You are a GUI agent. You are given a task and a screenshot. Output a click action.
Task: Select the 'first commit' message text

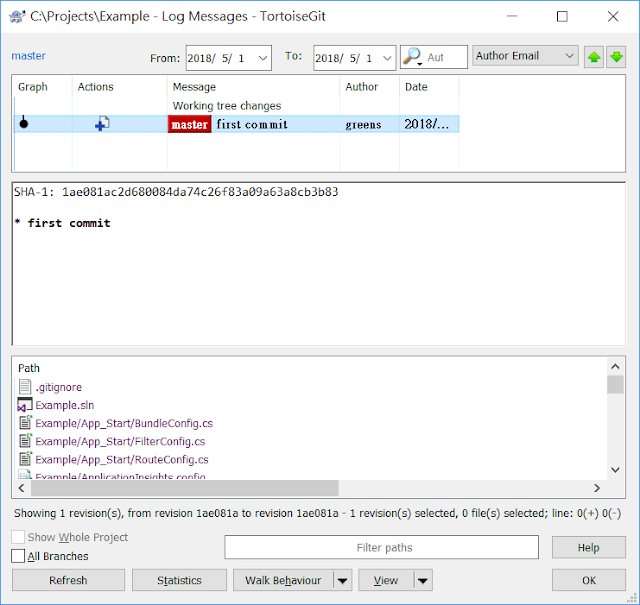point(252,124)
